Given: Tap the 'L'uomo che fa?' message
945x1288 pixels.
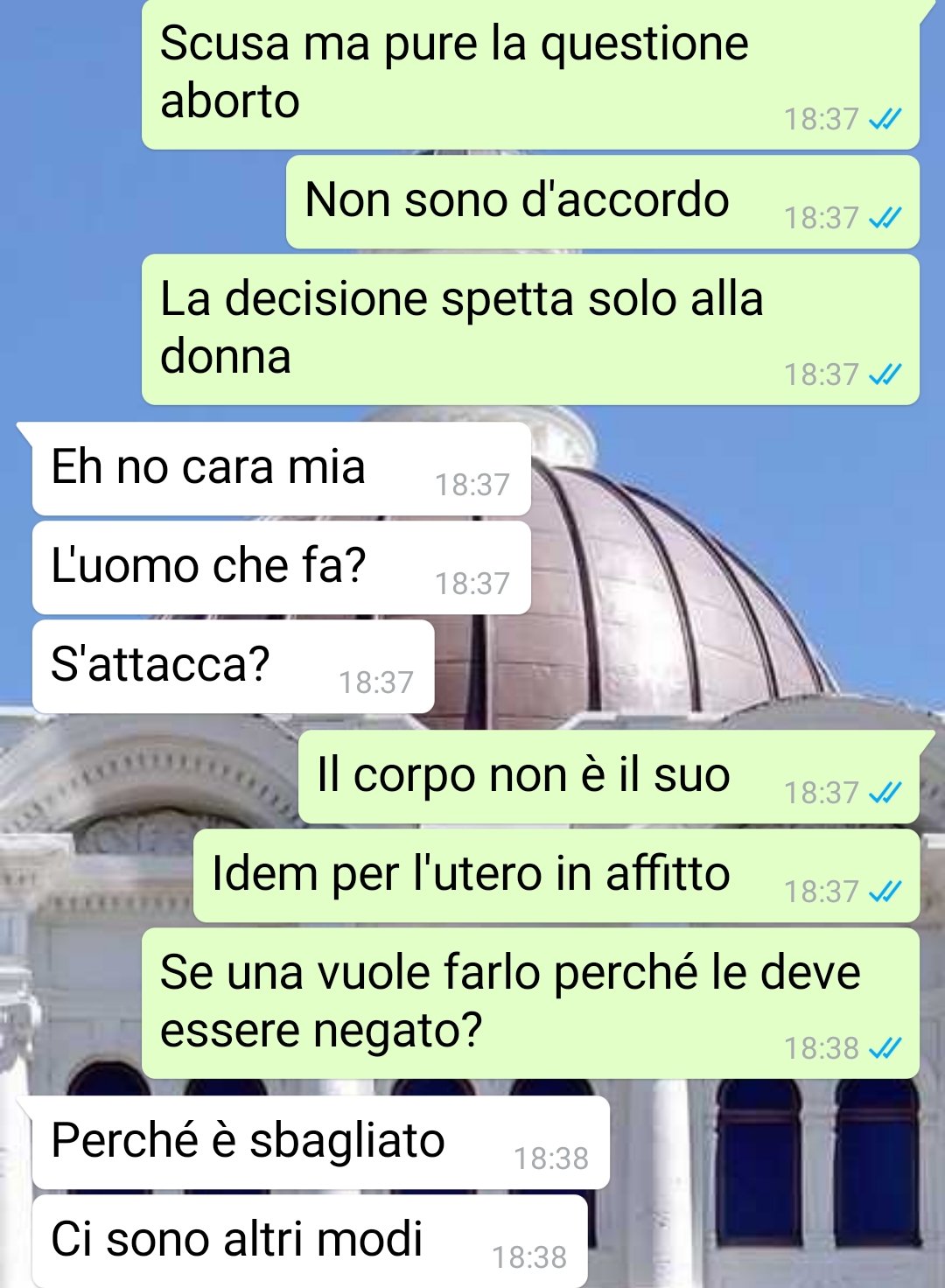Looking at the screenshot, I should [x=281, y=568].
